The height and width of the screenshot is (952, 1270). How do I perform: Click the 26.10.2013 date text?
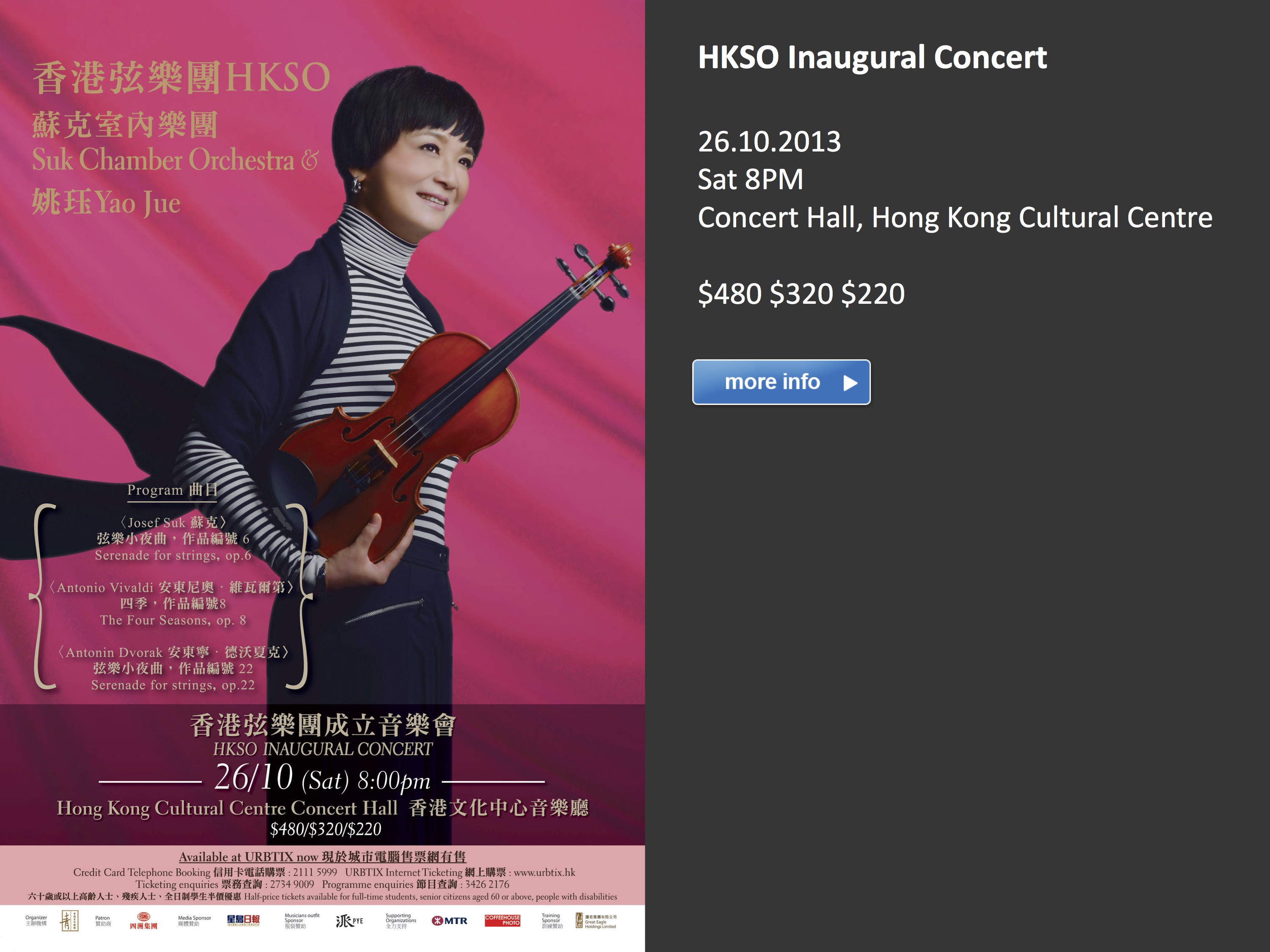tap(769, 142)
